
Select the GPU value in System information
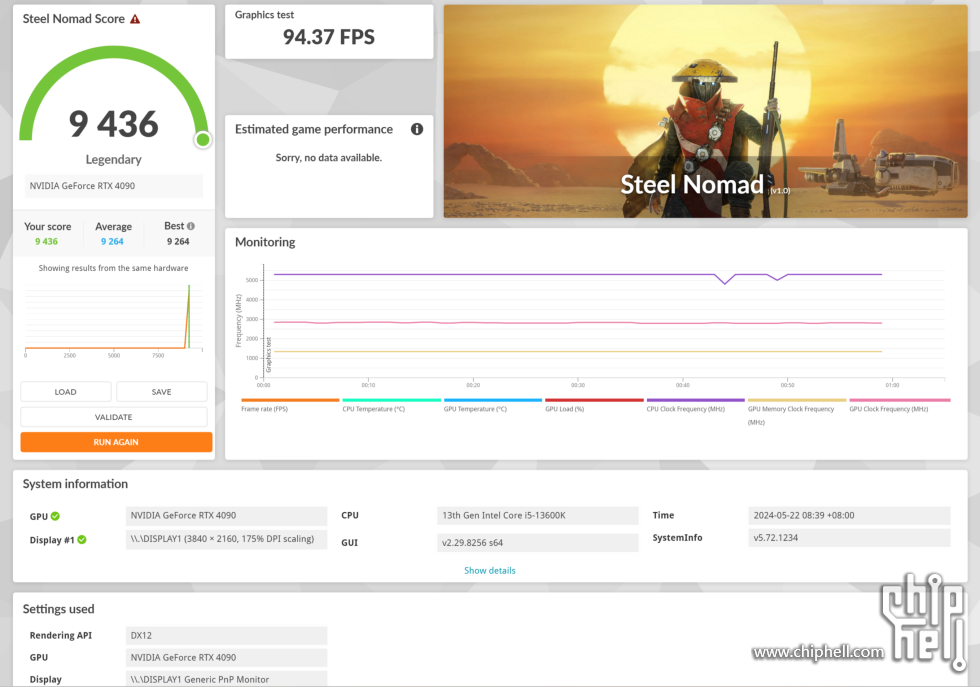pyautogui.click(x=226, y=516)
